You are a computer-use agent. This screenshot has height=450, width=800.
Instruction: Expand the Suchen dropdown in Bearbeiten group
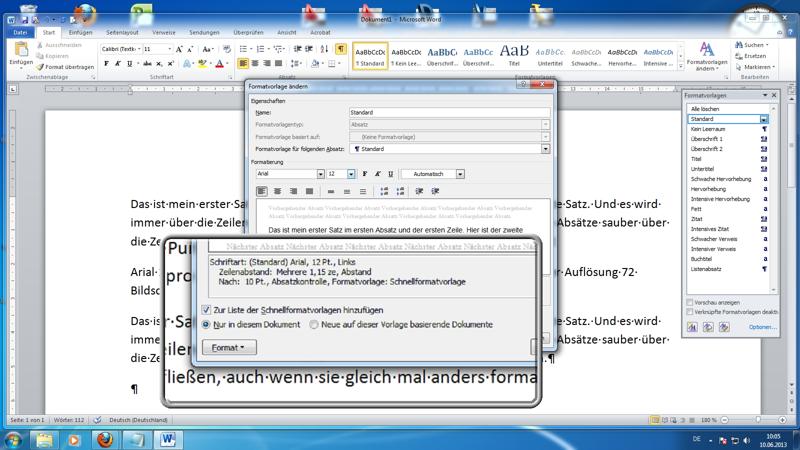click(767, 45)
